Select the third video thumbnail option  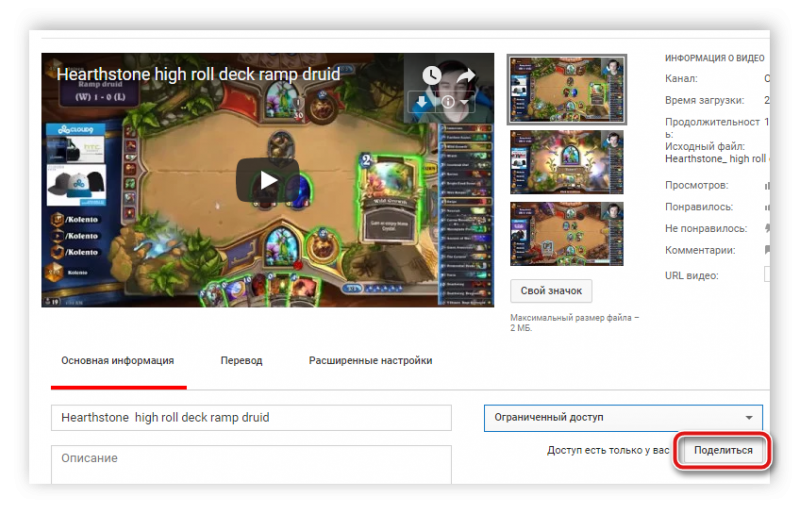point(566,234)
